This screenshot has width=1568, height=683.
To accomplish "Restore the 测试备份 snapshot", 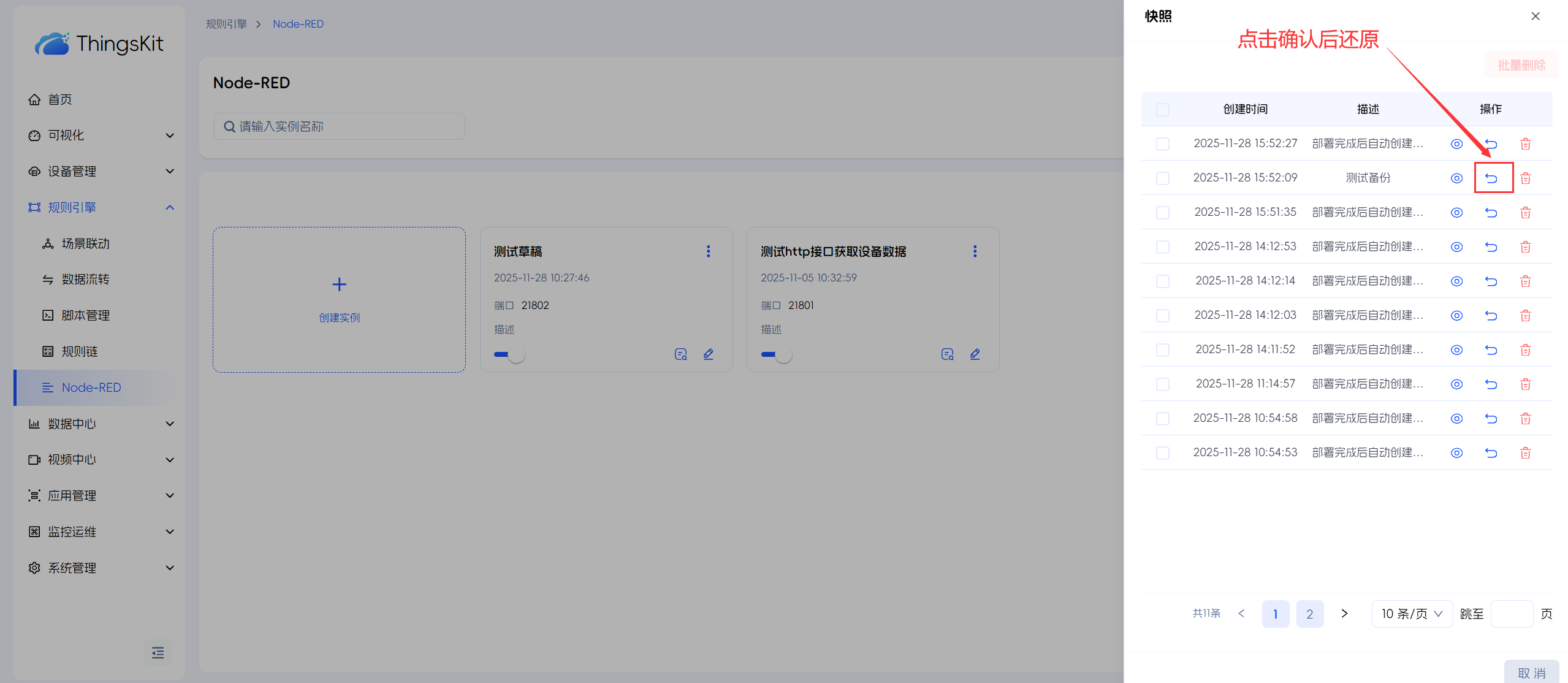I will click(x=1491, y=178).
